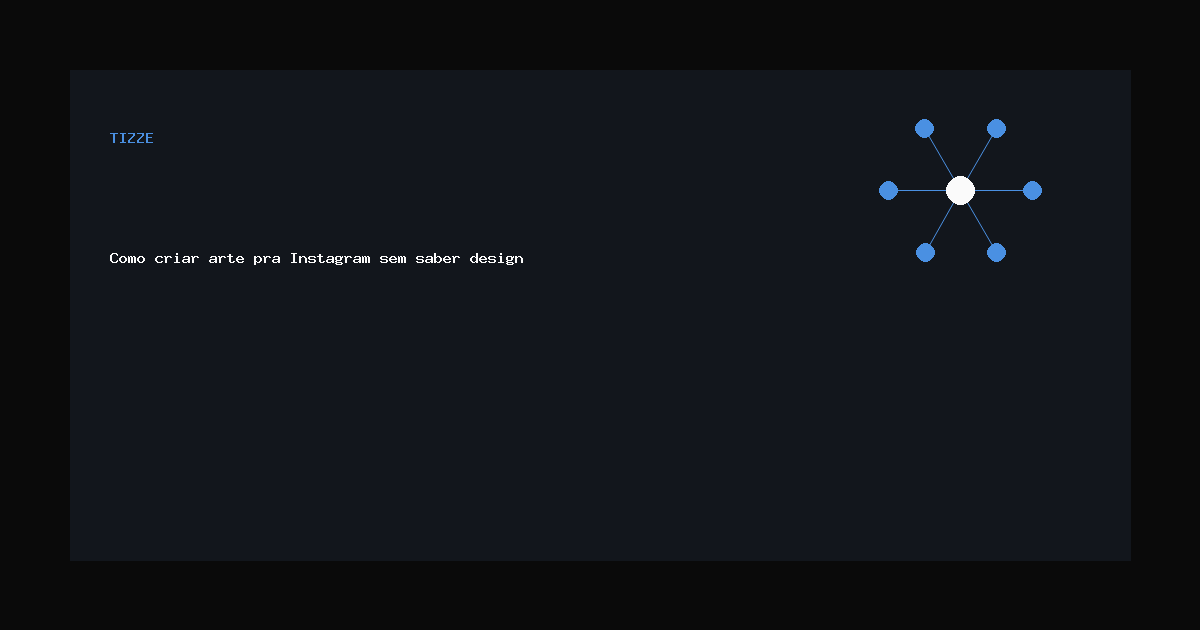The width and height of the screenshot is (1200, 630).
Task: Click the leftmost blue node of the hub
Action: [888, 190]
